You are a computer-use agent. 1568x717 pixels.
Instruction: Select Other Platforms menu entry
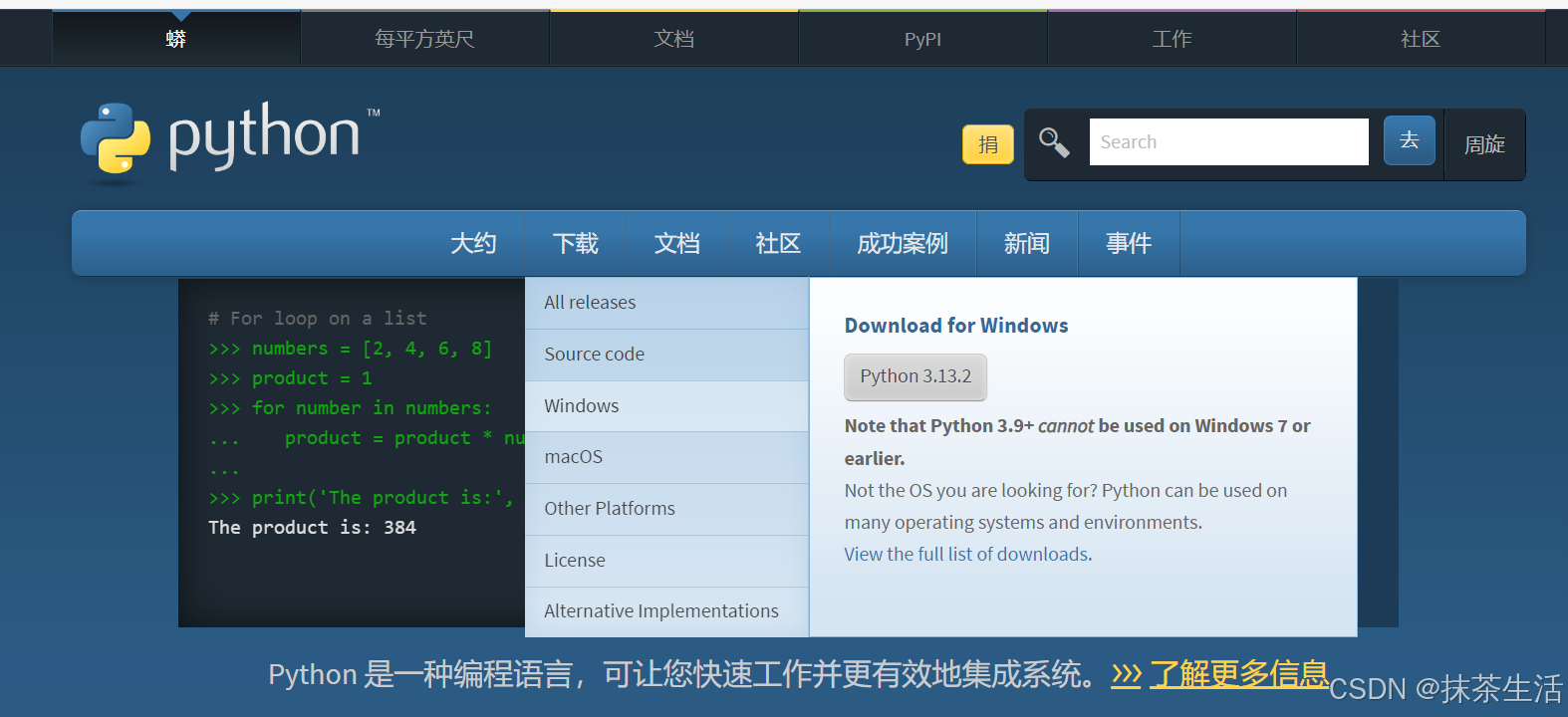pos(666,509)
